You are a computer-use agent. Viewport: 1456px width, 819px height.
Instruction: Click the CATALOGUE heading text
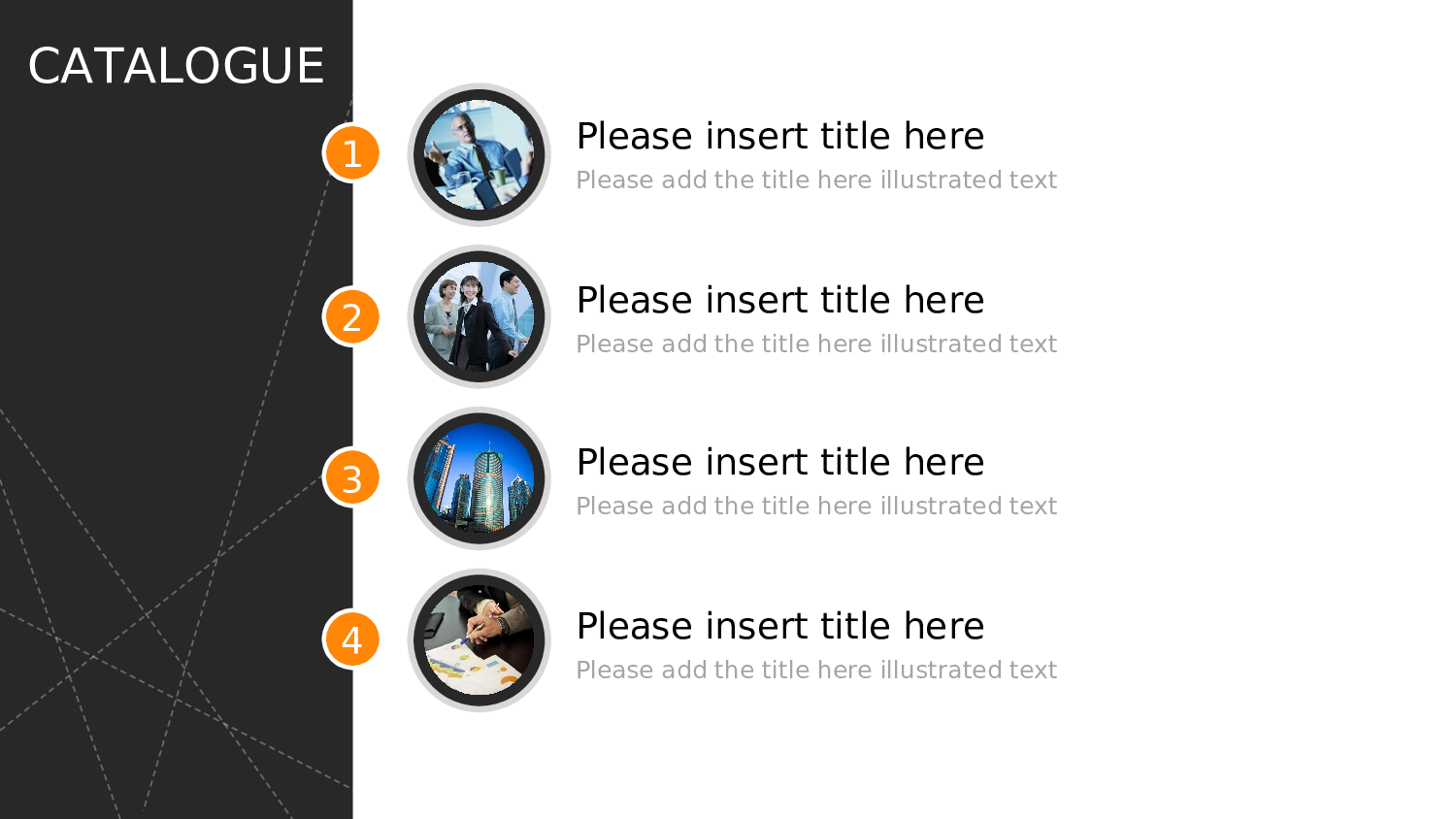pyautogui.click(x=176, y=66)
